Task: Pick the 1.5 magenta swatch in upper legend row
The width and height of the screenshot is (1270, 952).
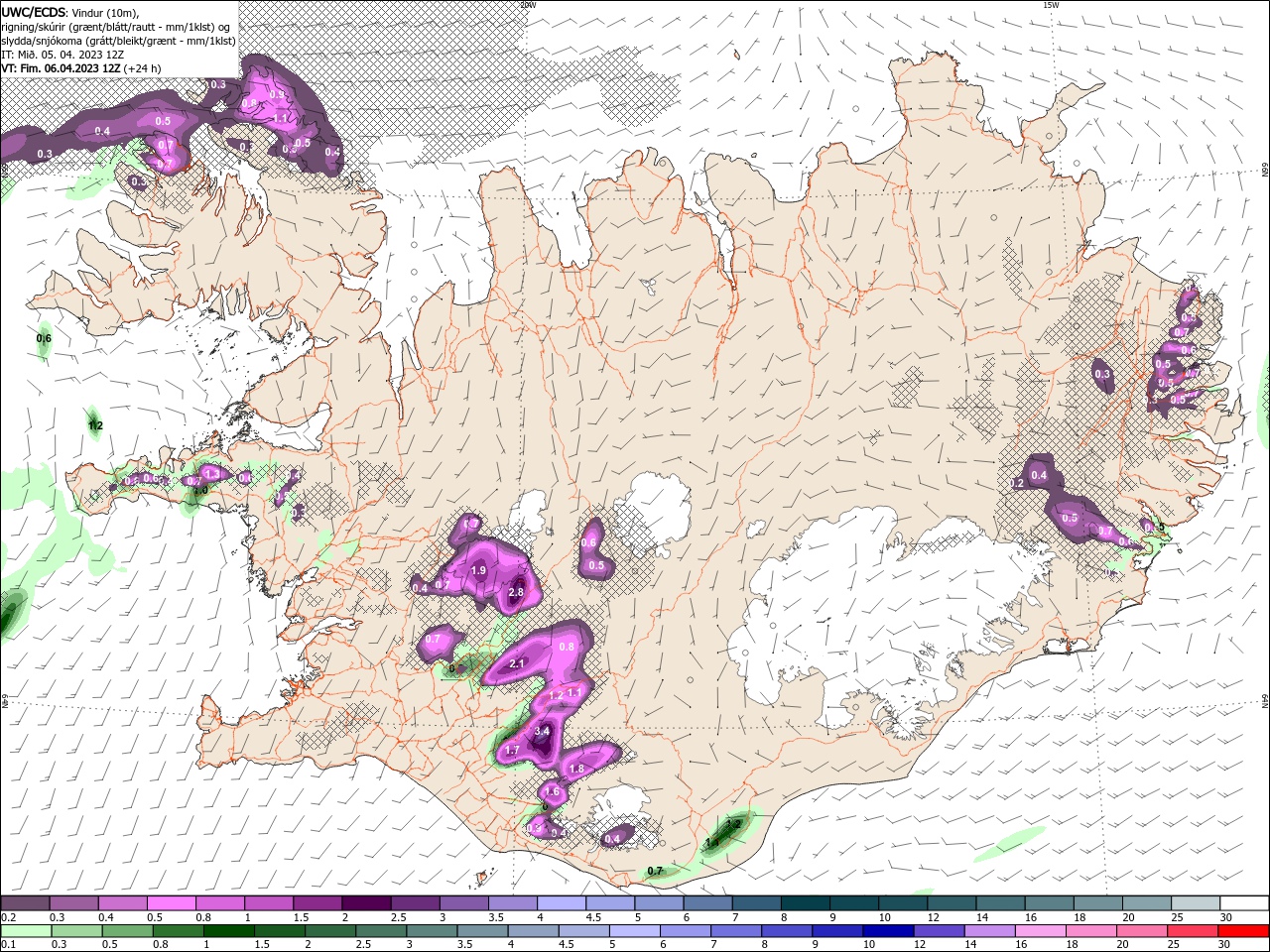Action: [x=317, y=903]
